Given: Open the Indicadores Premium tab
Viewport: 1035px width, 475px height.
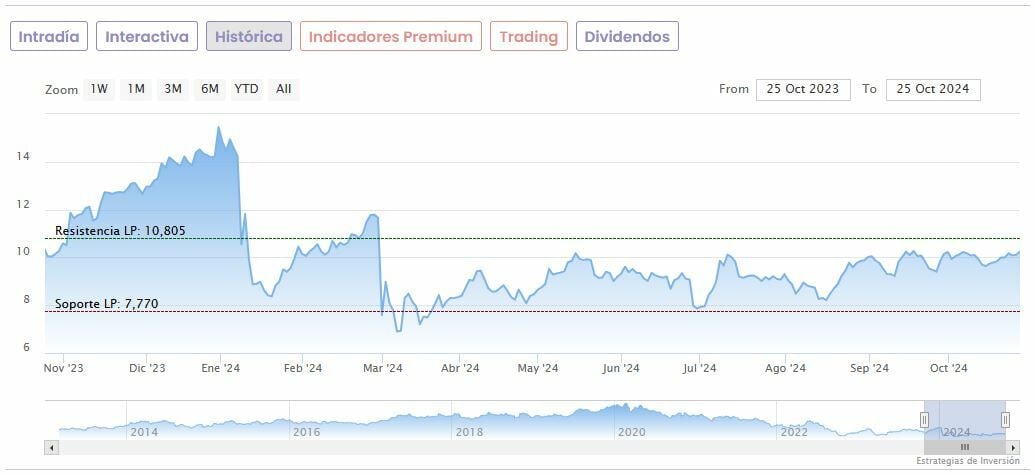Looking at the screenshot, I should coord(390,37).
